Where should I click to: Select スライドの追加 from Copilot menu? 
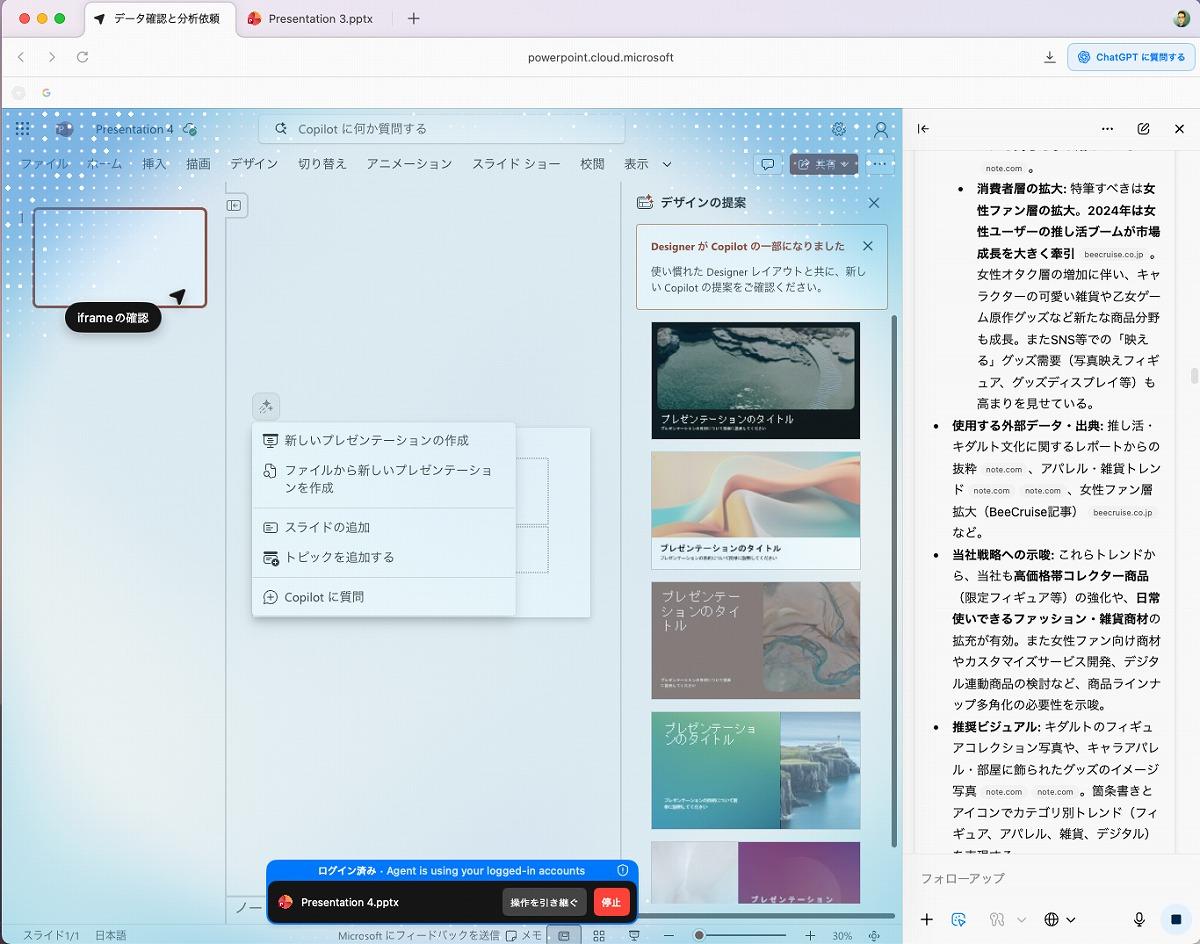327,527
